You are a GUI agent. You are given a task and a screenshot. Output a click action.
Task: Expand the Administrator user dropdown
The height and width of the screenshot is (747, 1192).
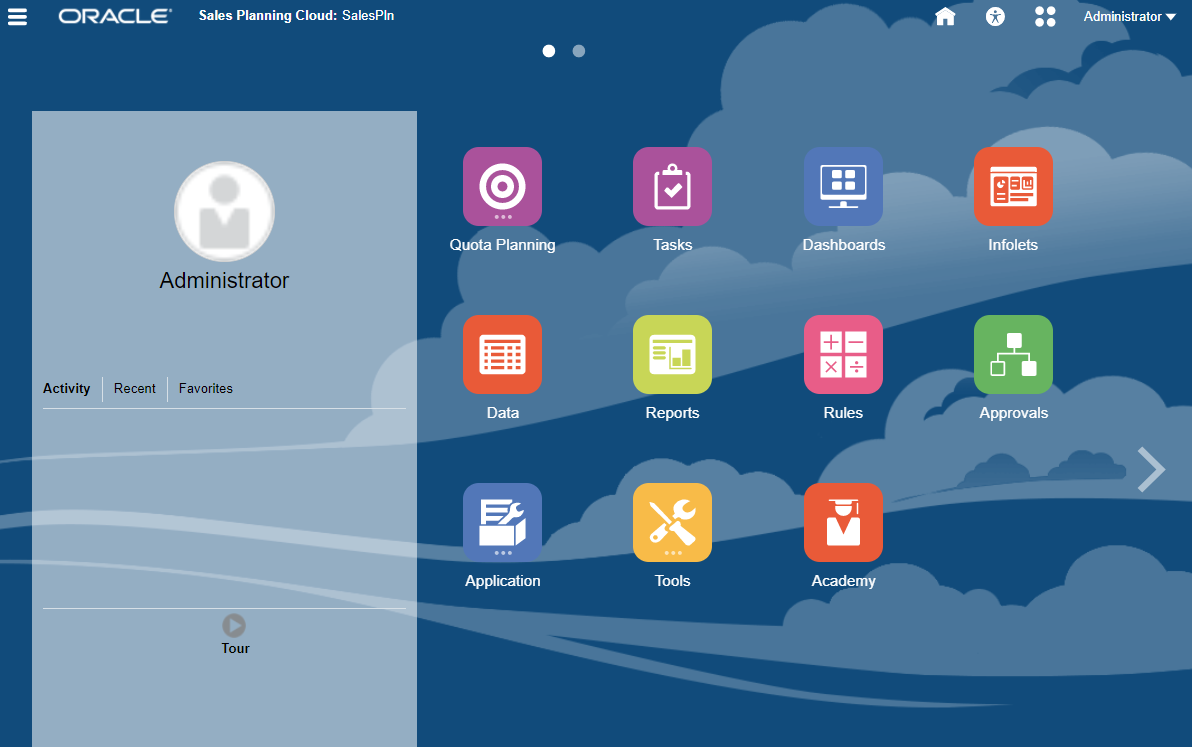1128,16
